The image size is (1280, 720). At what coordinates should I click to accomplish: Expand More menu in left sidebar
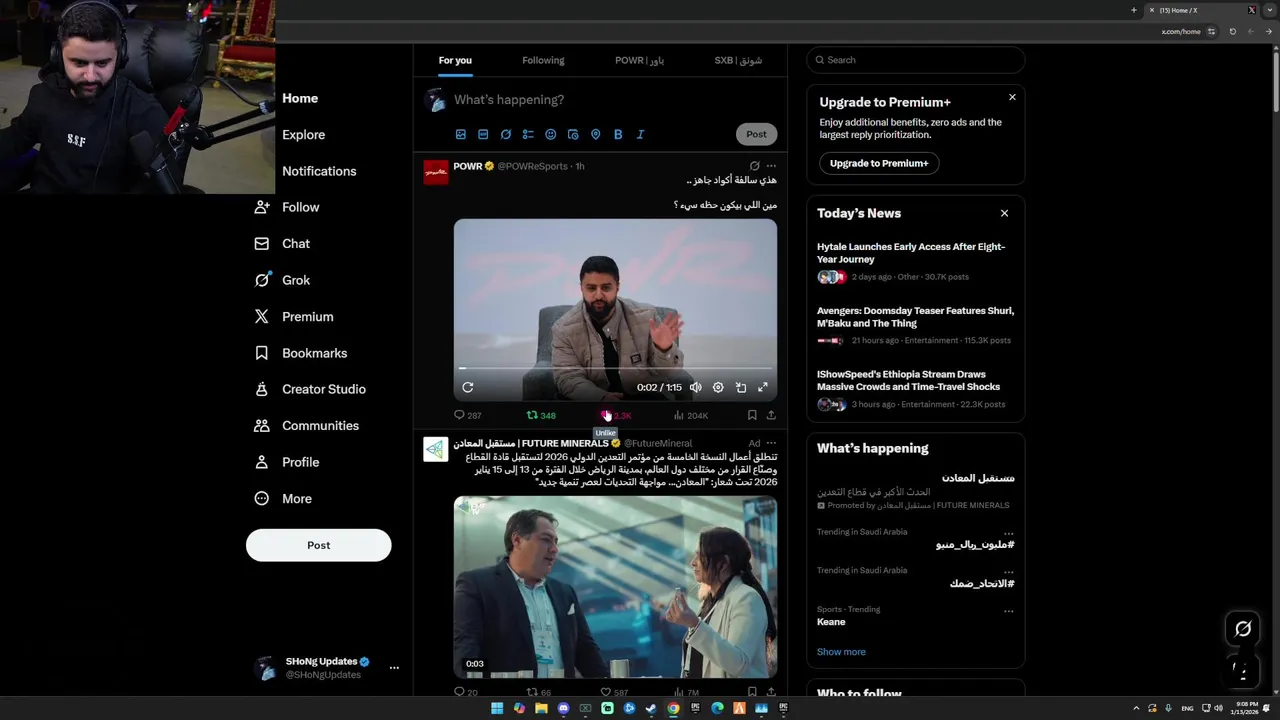(282, 499)
